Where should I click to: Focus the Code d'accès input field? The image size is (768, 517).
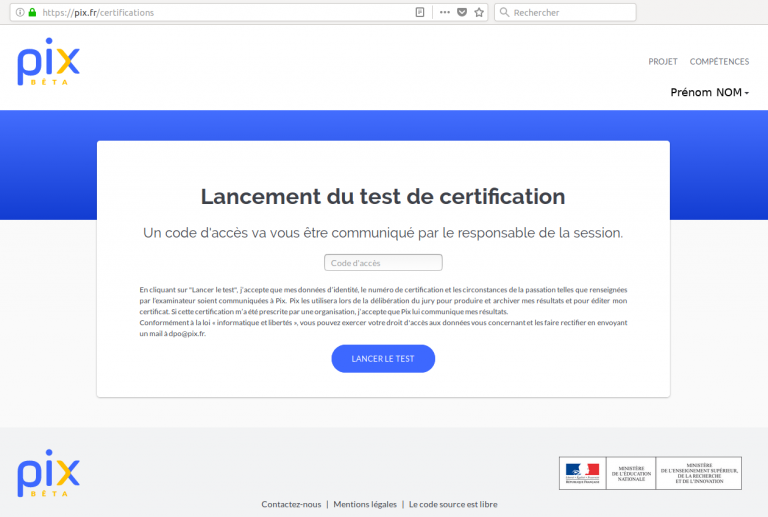coord(383,263)
